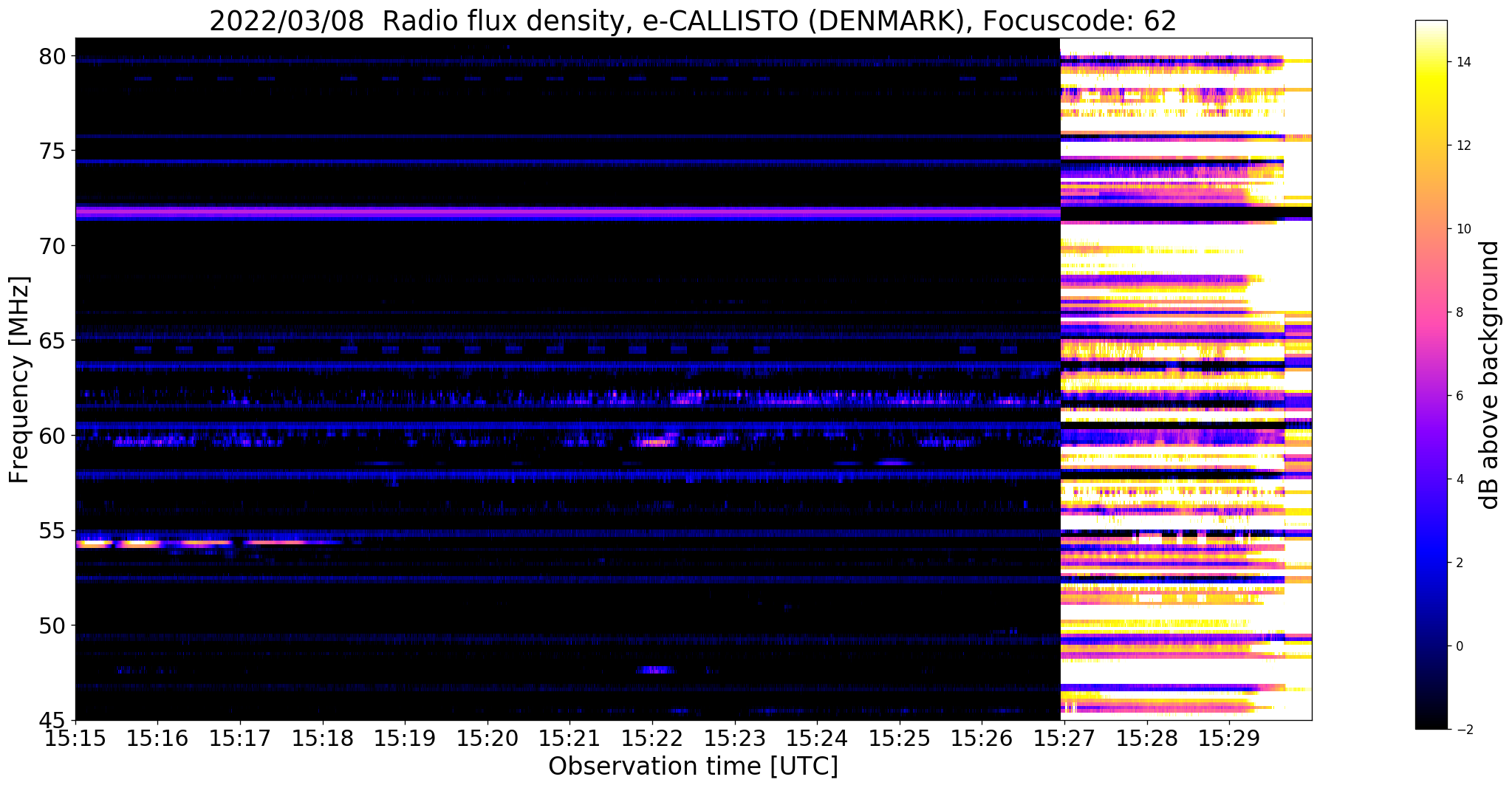Click the 'dB above background' colorbar label
Viewport: 1512px width, 788px height.
click(x=1490, y=374)
